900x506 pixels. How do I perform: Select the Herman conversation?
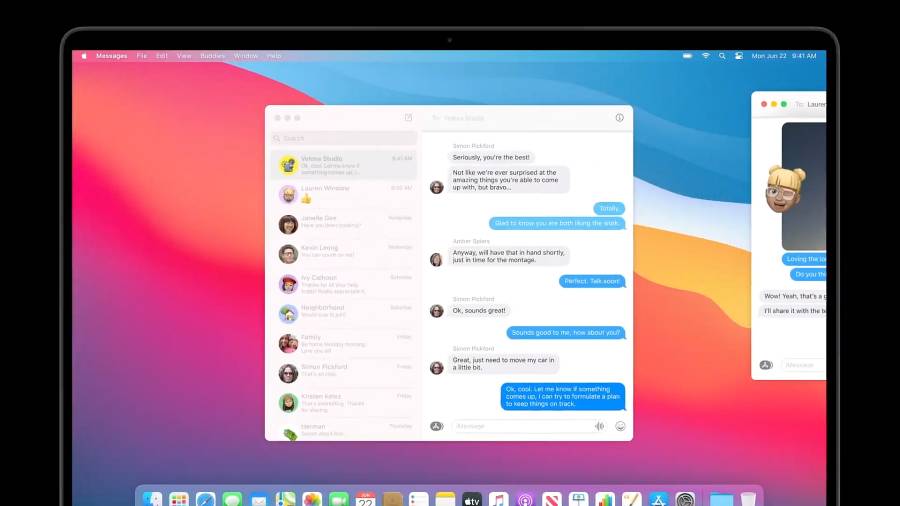click(344, 430)
